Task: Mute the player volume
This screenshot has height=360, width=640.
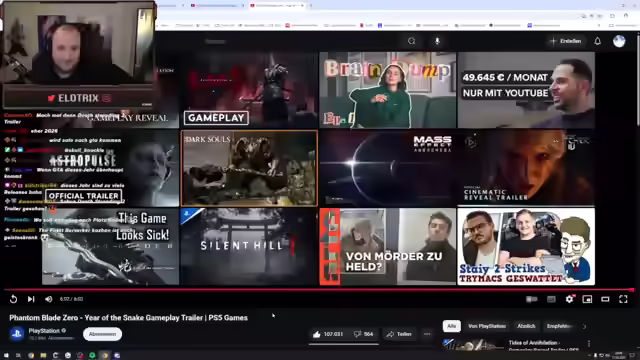Action: coord(49,299)
